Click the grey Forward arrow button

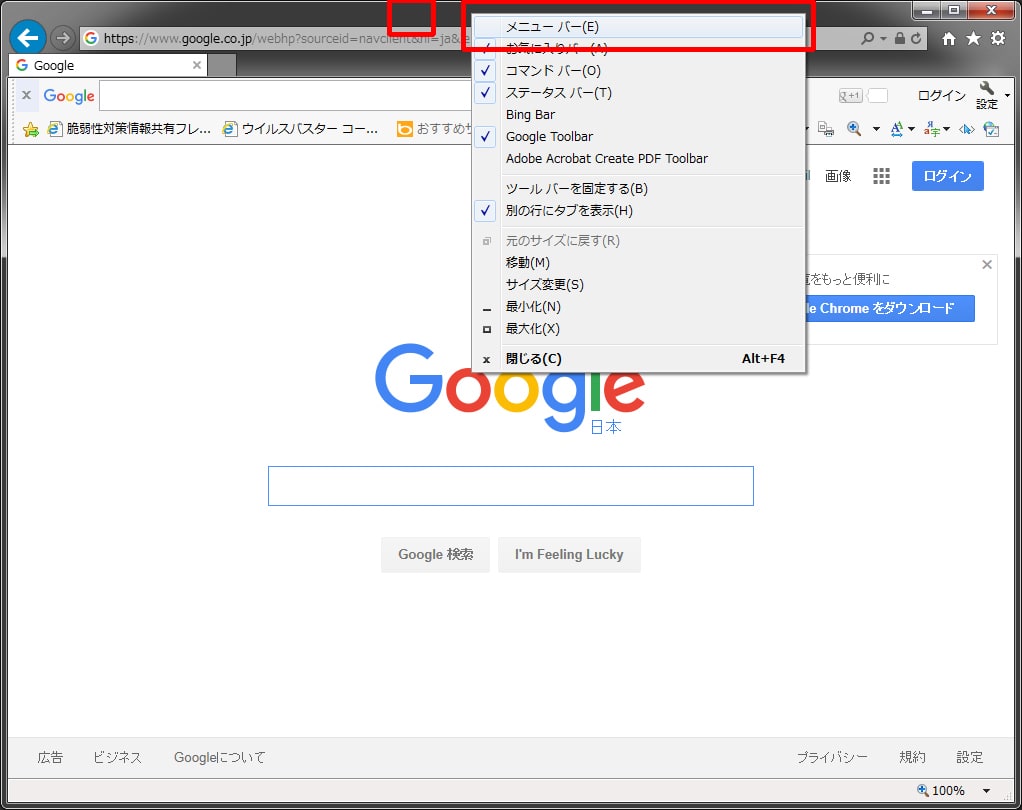pos(63,38)
